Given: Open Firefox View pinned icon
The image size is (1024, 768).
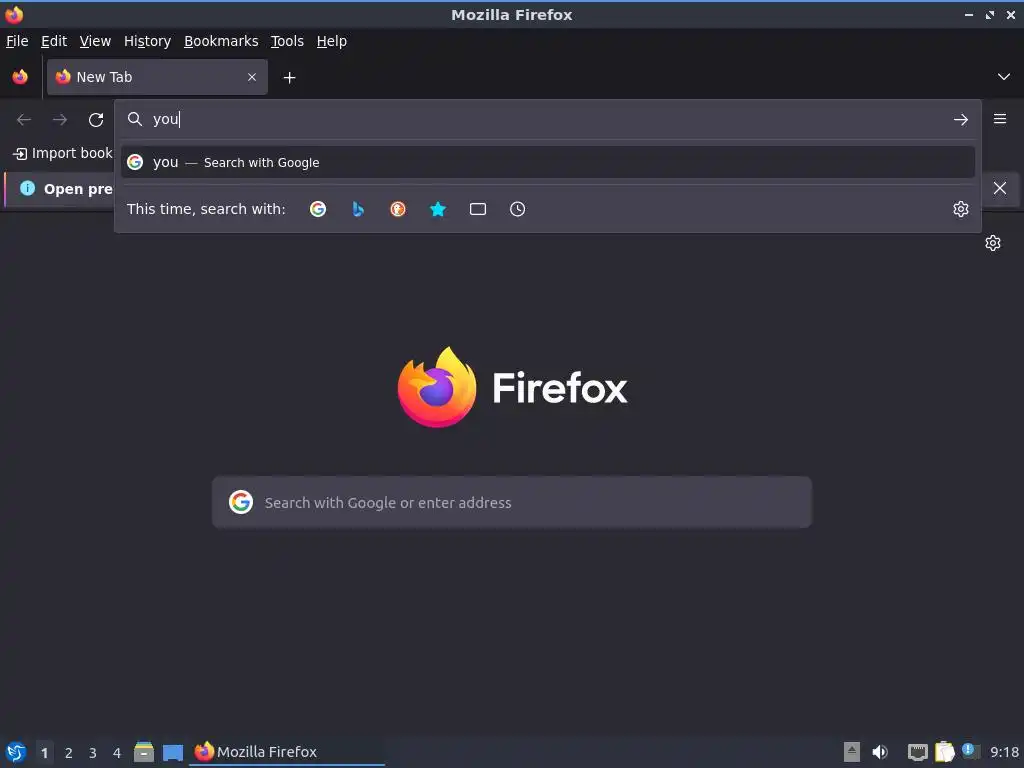Looking at the screenshot, I should (x=20, y=77).
